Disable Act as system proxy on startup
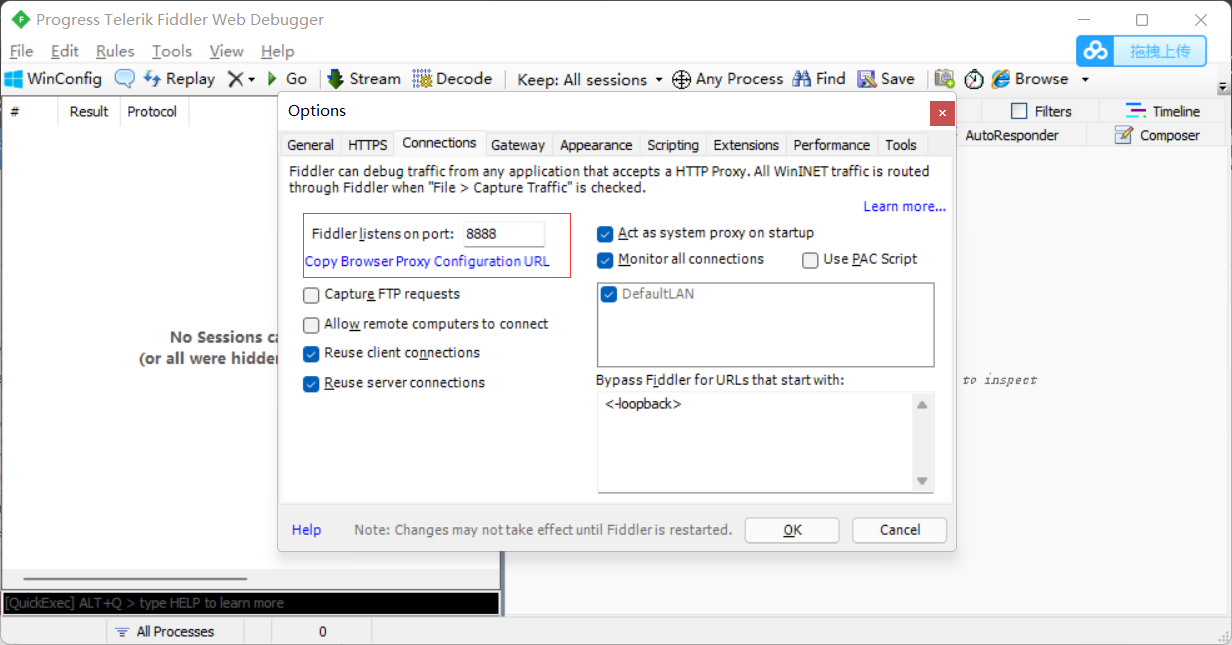 [605, 234]
